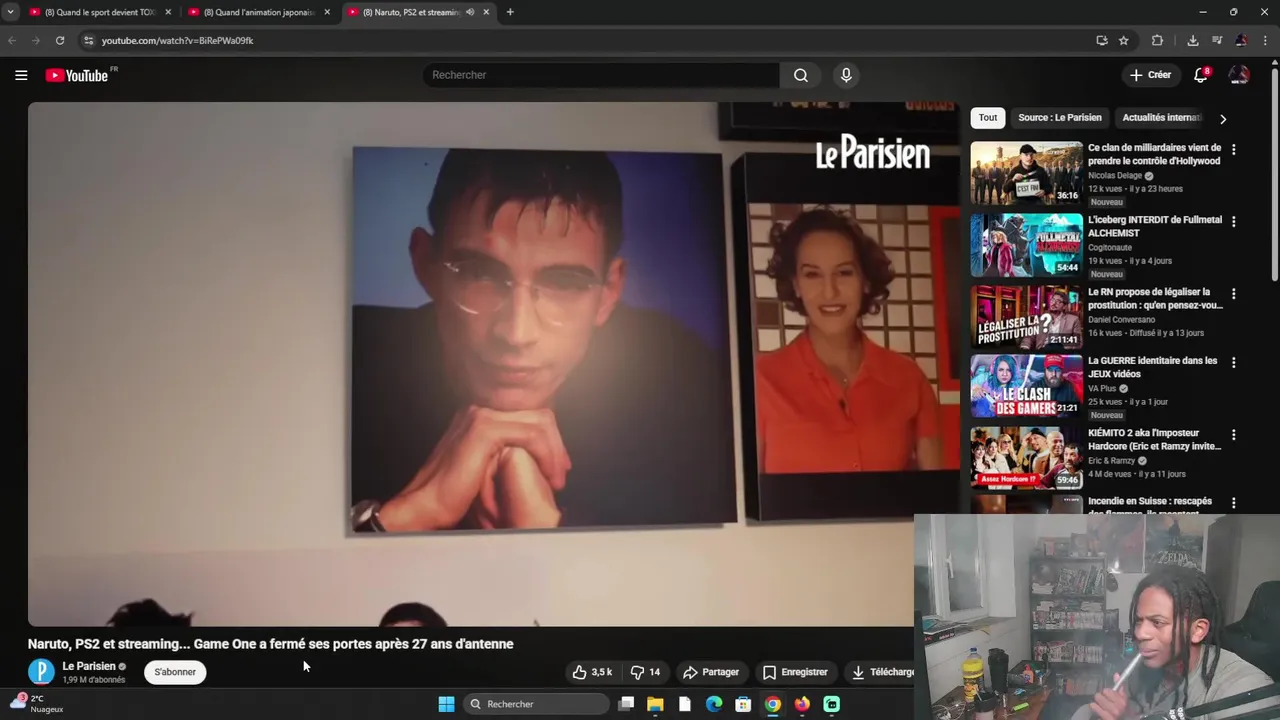Open options for RN prostitution video
1280x720 pixels.
[x=1233, y=294]
